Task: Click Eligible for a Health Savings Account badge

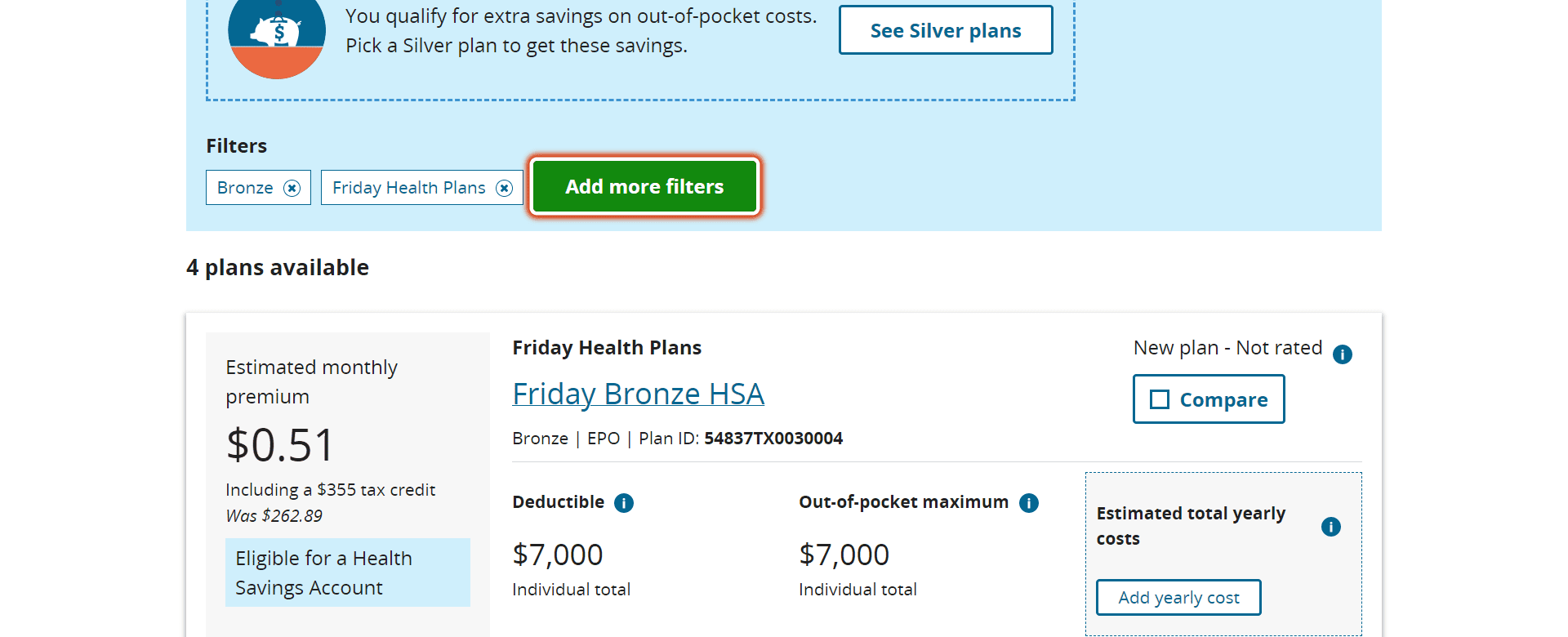Action: 348,572
